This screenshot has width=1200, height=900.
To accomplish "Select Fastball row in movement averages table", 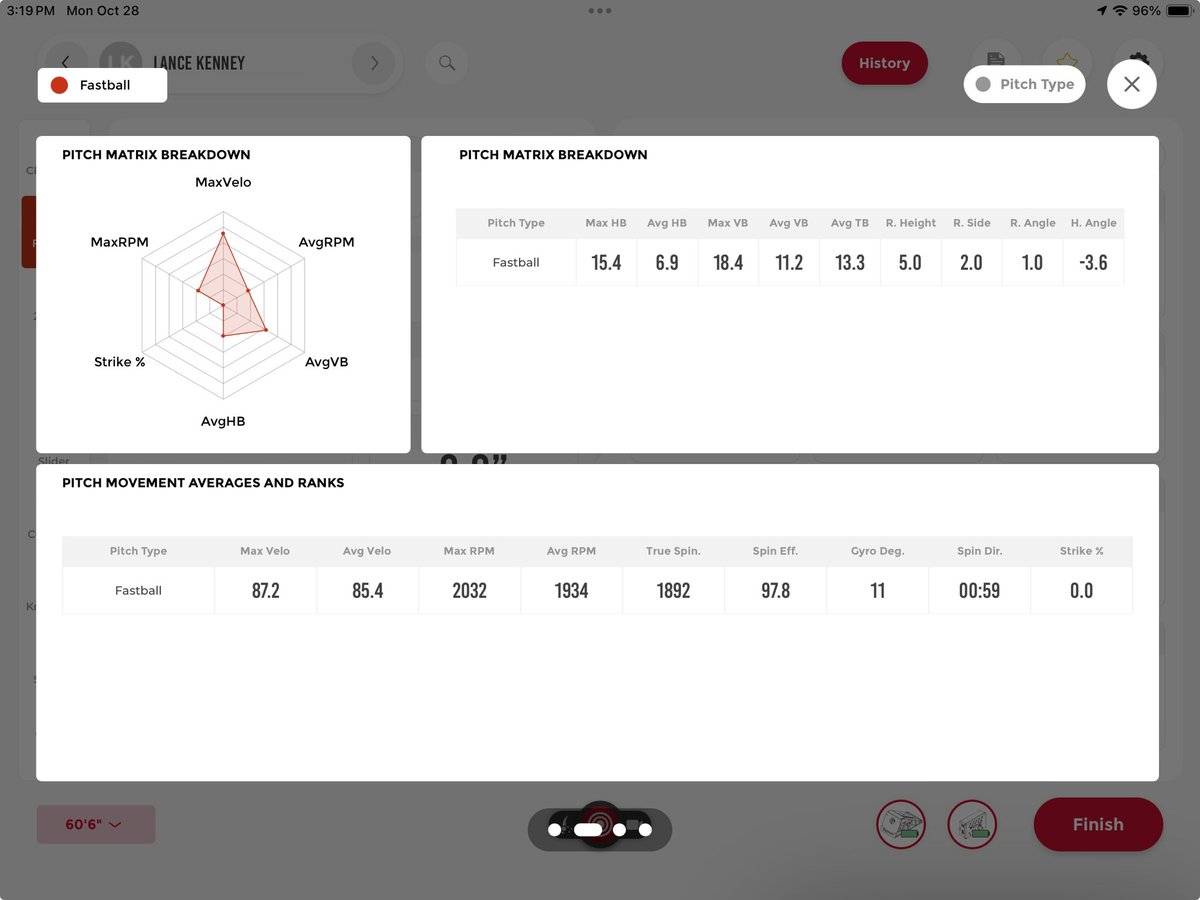I will (597, 590).
